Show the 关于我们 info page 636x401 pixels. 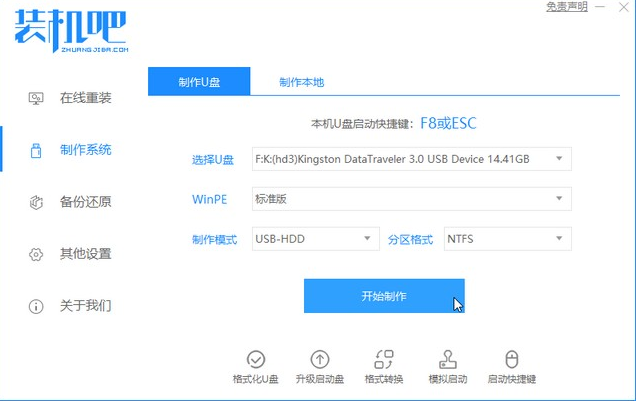tap(72, 305)
